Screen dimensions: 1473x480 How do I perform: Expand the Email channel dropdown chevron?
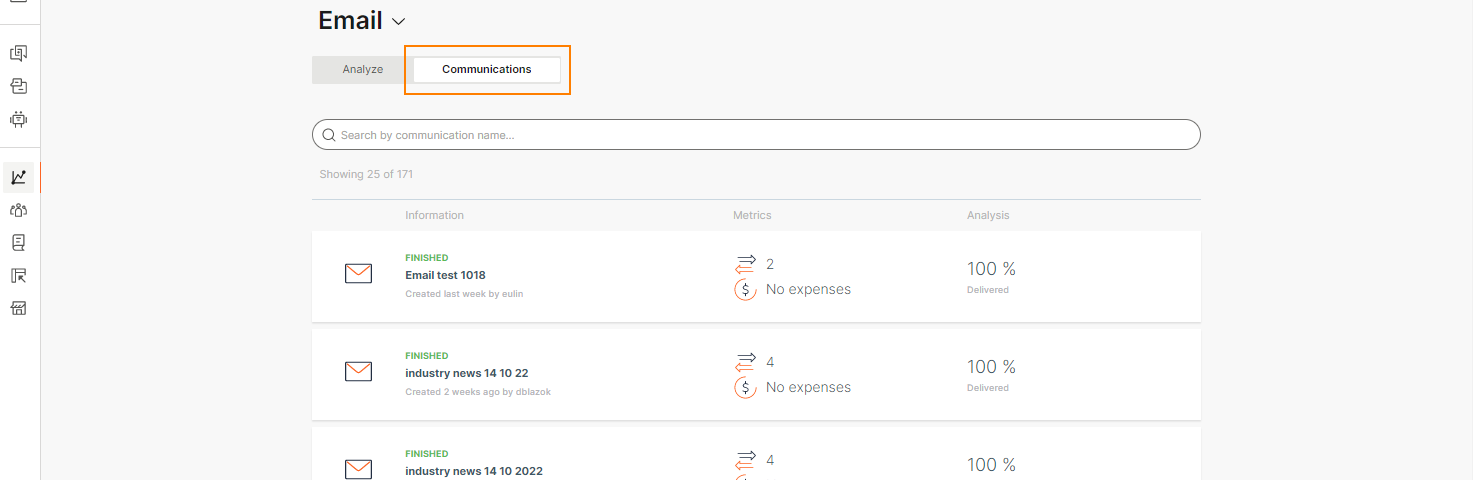point(399,21)
